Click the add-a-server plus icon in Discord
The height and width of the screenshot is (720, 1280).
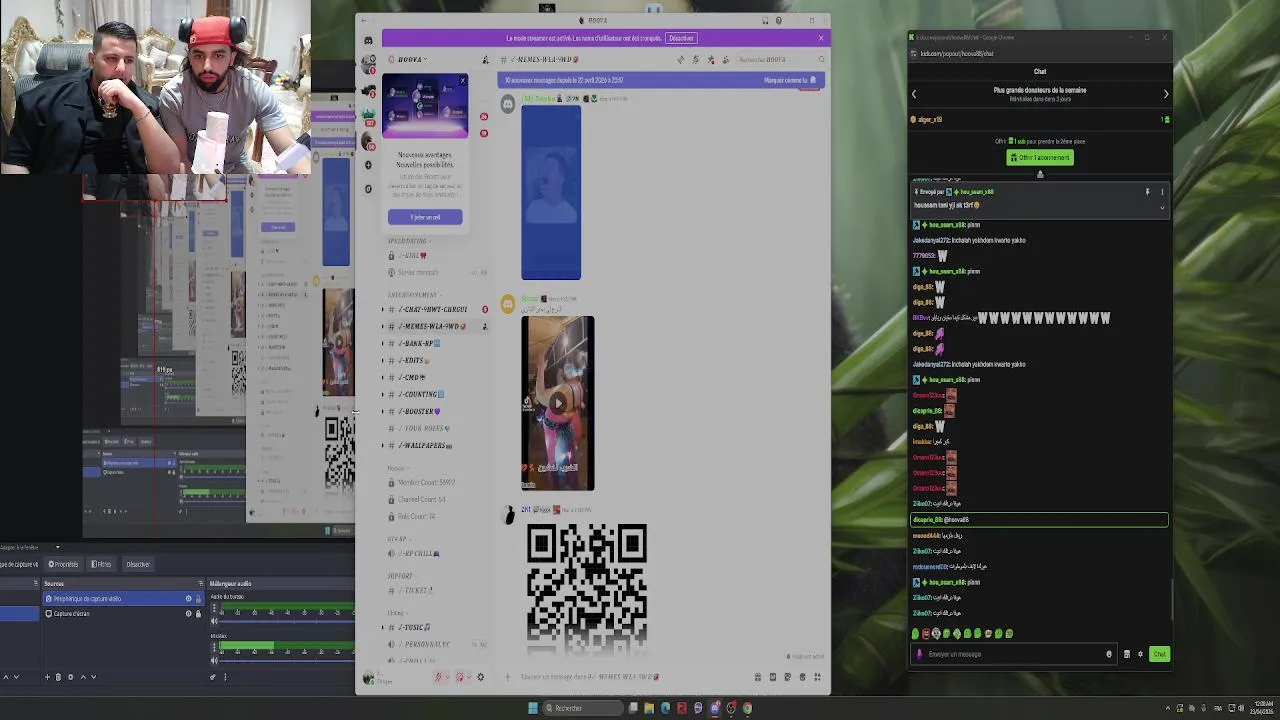point(368,165)
